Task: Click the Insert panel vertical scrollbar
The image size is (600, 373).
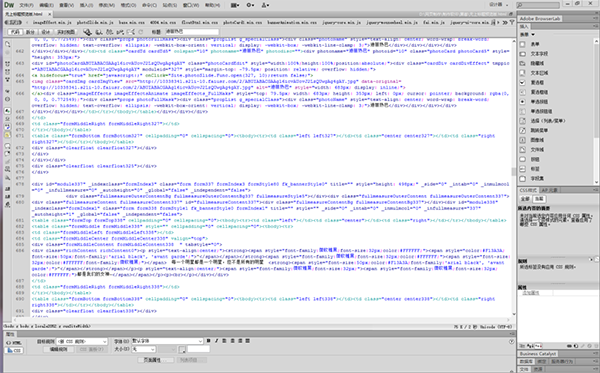Action: click(597, 111)
